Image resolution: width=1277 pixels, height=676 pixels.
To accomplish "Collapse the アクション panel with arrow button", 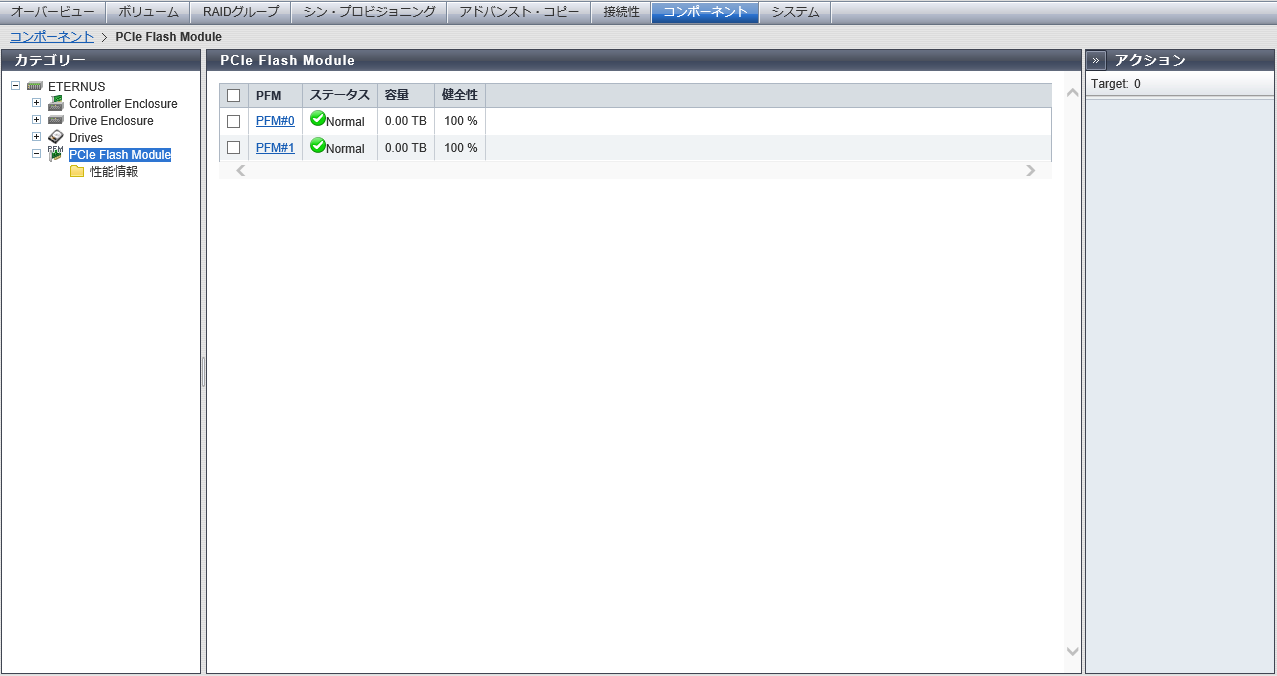I will pos(1096,60).
